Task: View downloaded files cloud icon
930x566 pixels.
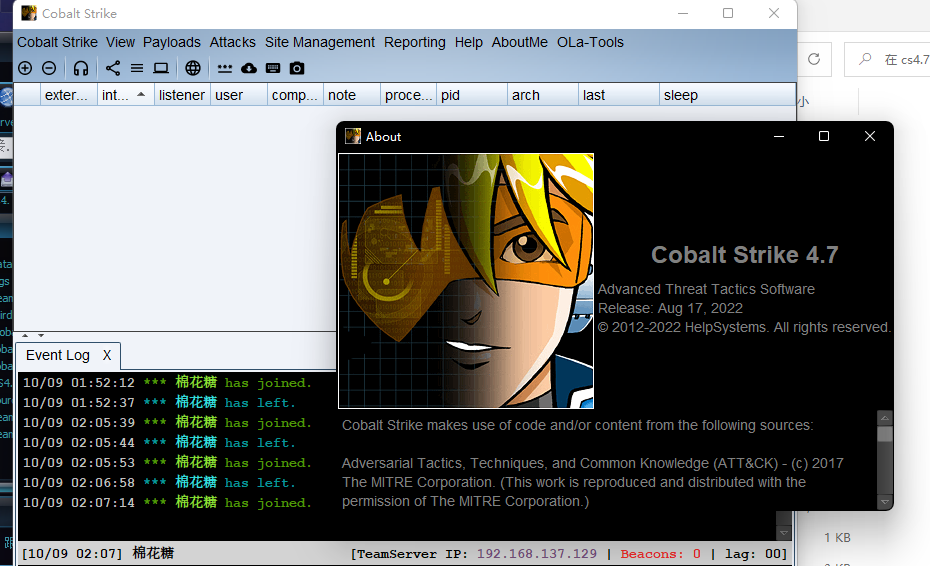Action: 249,68
